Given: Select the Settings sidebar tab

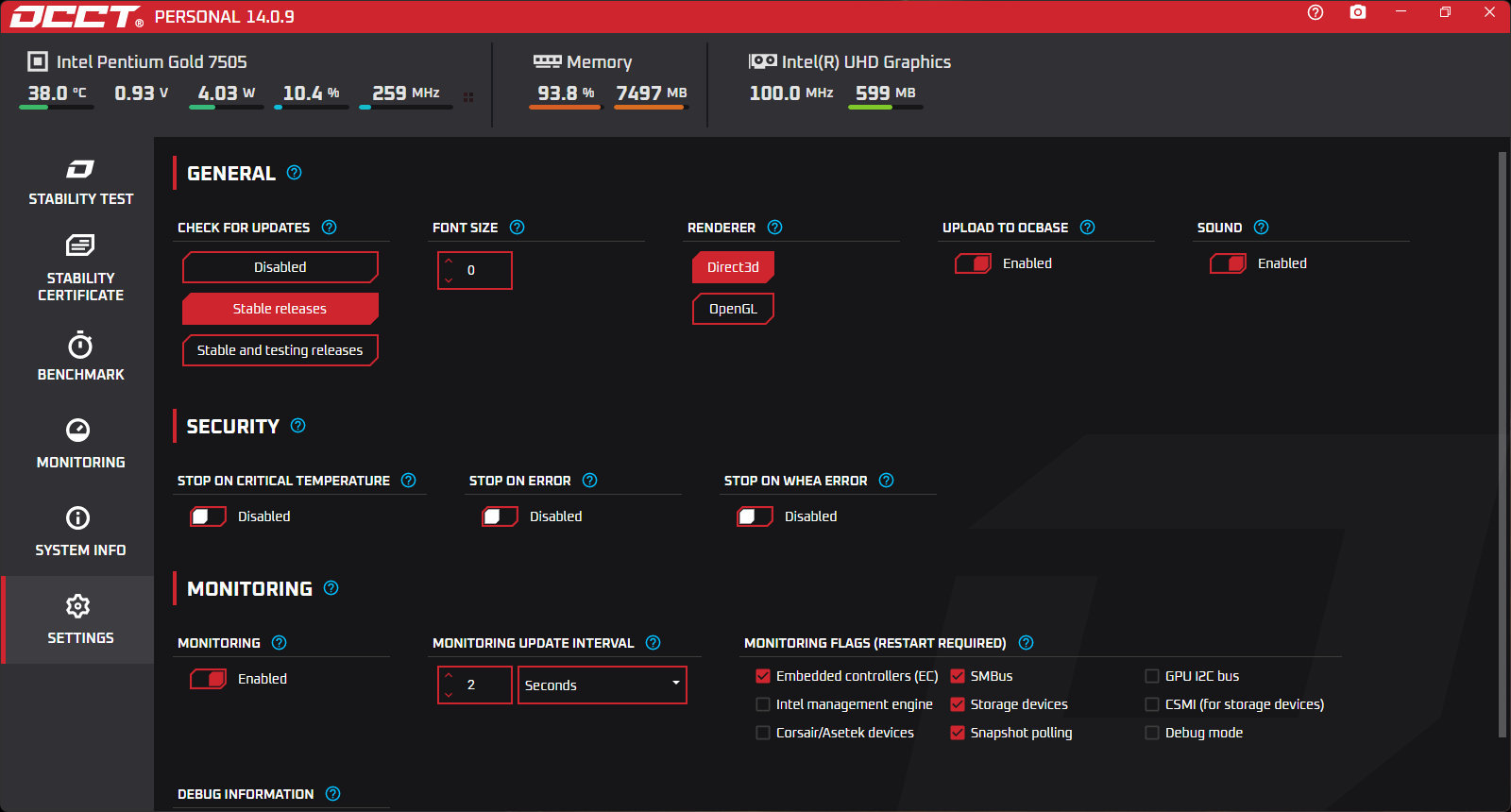Looking at the screenshot, I should click(78, 619).
